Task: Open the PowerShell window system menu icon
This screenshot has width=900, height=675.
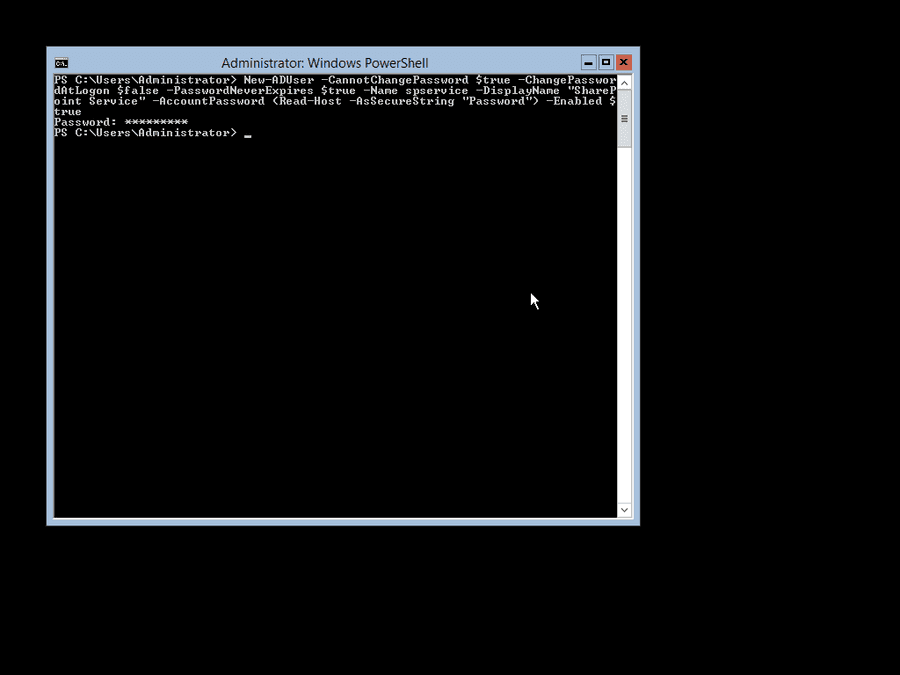Action: coord(61,63)
